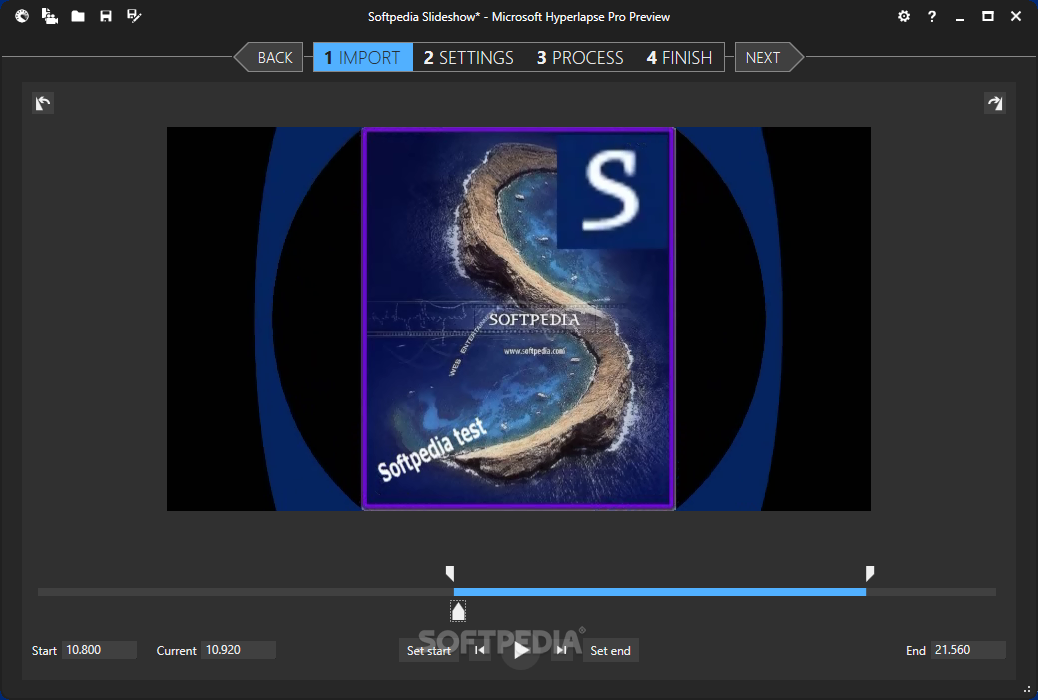1038x700 pixels.
Task: Click the Set start button
Action: (429, 650)
